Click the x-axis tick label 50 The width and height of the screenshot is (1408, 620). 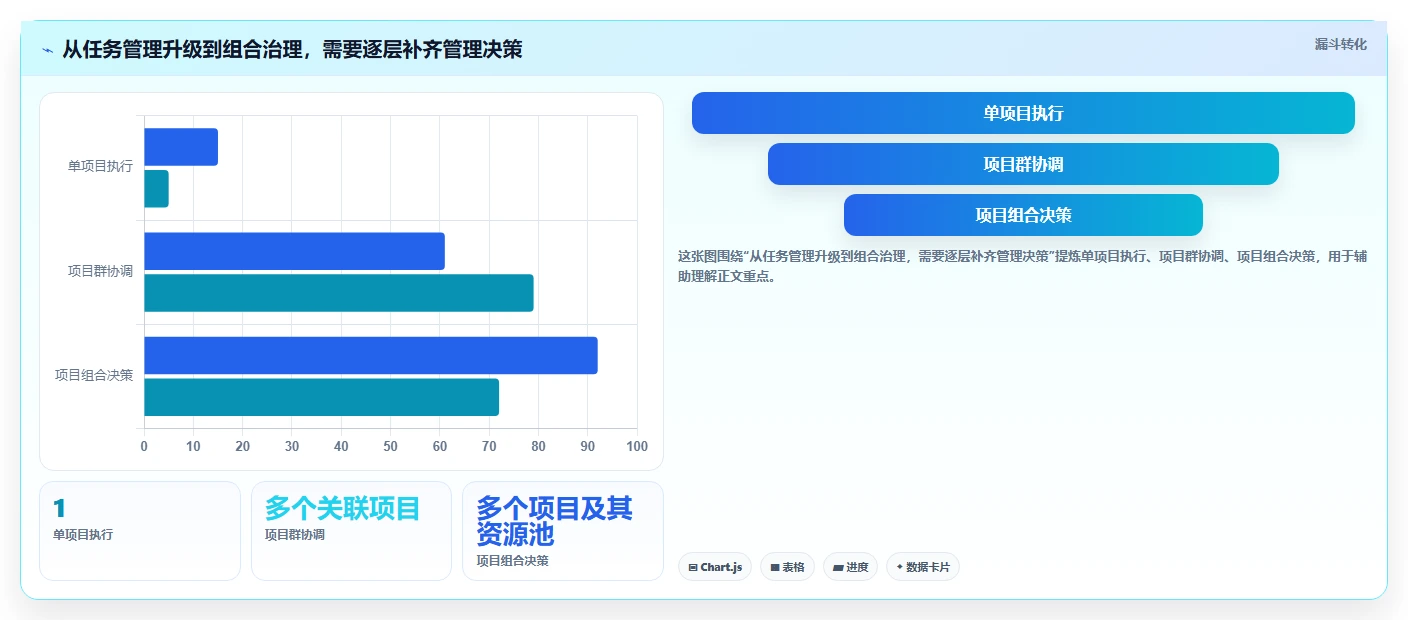coord(391,446)
